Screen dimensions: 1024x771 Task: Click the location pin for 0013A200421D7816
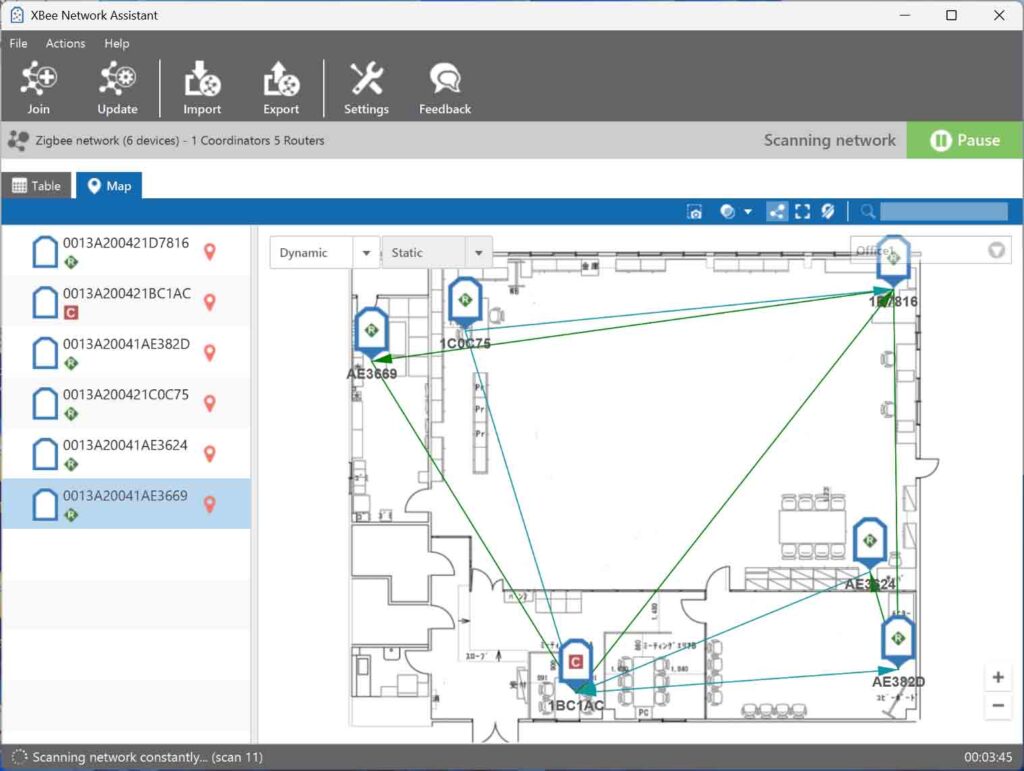(210, 251)
